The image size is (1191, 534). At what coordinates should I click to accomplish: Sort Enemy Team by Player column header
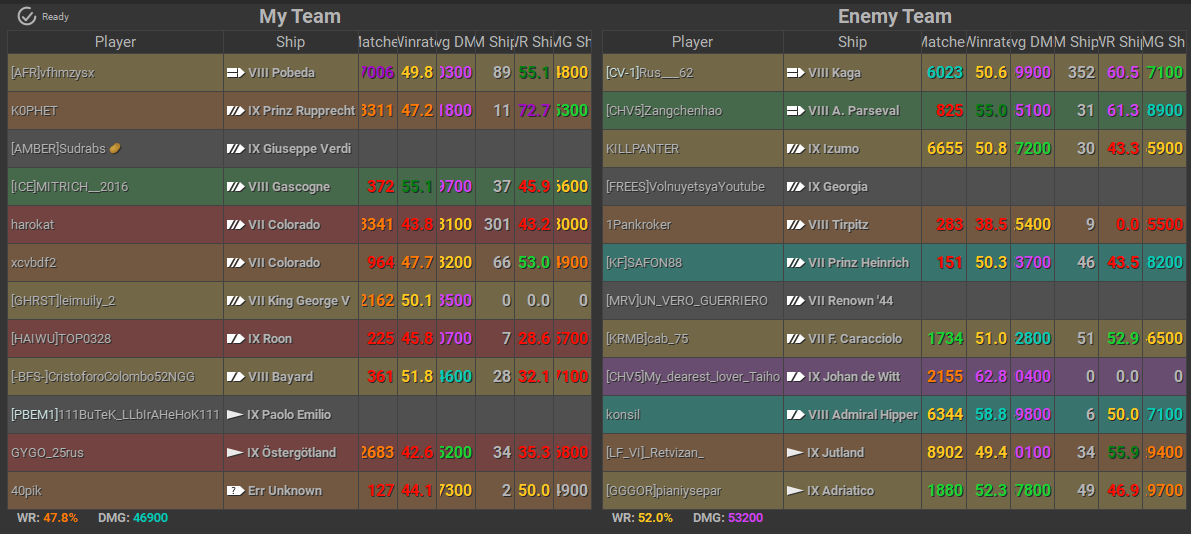(x=692, y=42)
